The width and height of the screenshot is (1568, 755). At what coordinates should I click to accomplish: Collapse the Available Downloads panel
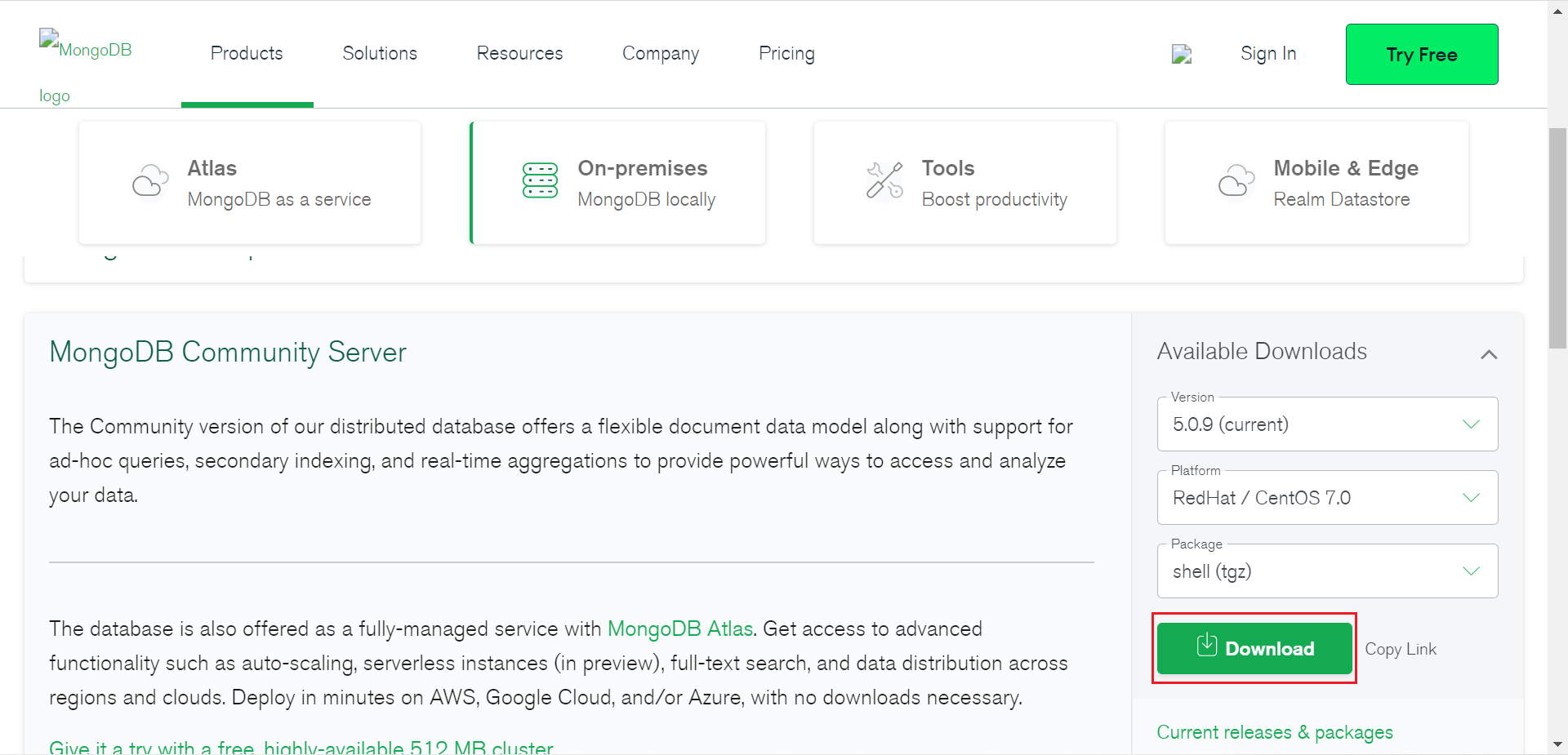1489,354
